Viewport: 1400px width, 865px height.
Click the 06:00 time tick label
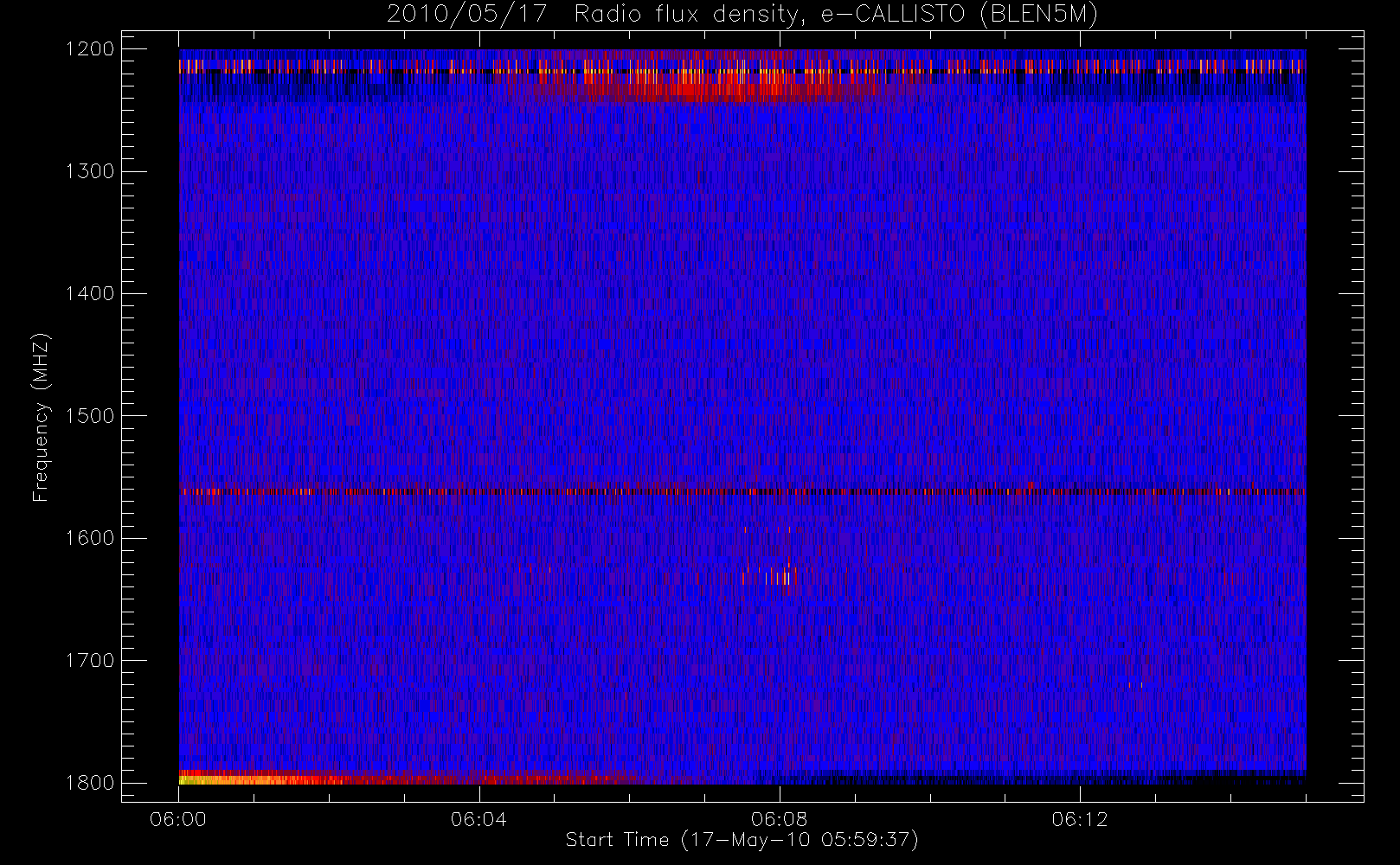178,819
